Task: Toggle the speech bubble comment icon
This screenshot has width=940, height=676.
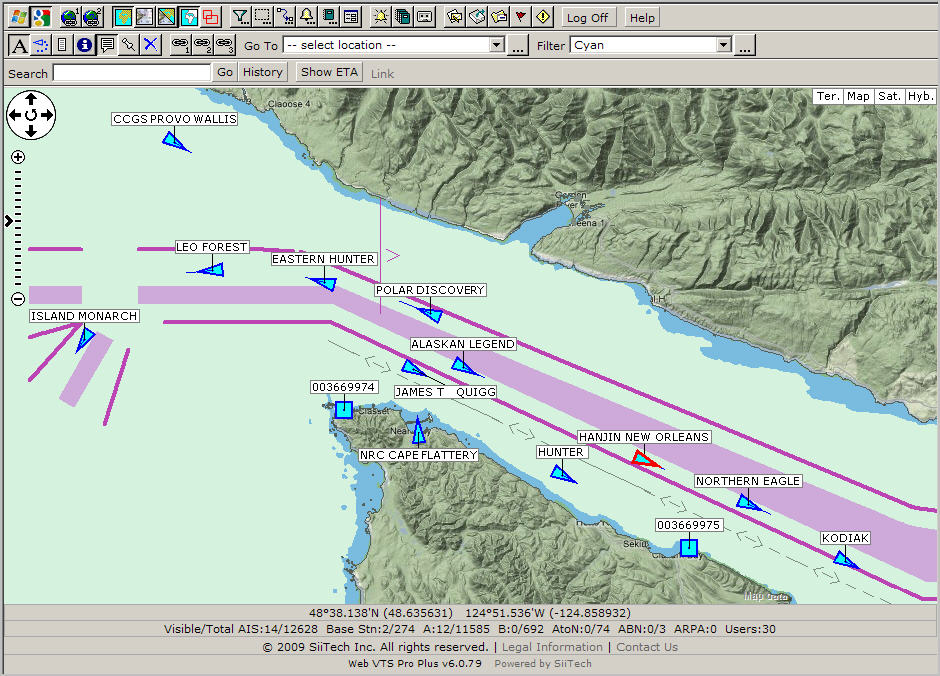Action: pos(107,45)
